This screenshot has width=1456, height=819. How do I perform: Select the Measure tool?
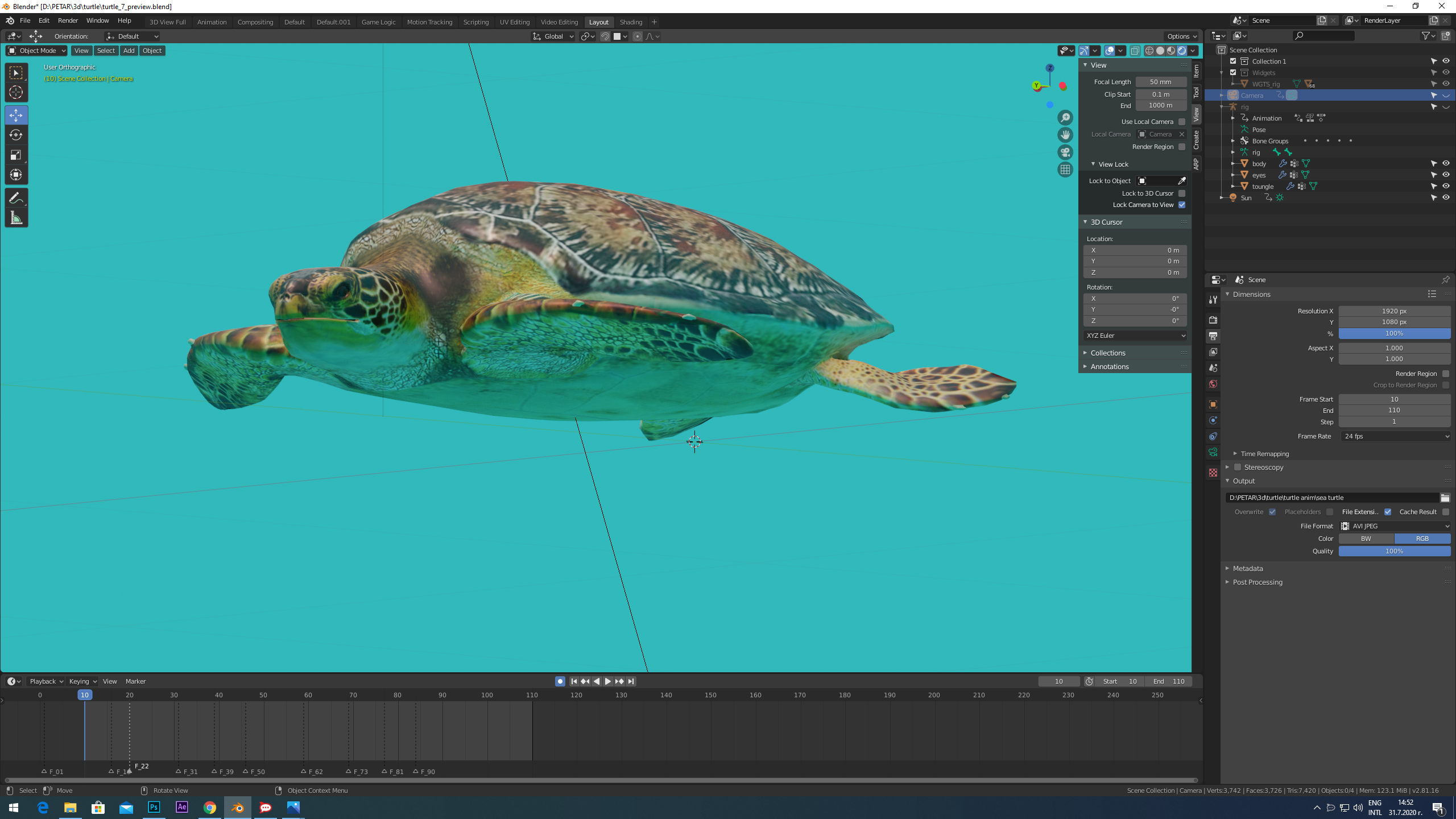[16, 217]
